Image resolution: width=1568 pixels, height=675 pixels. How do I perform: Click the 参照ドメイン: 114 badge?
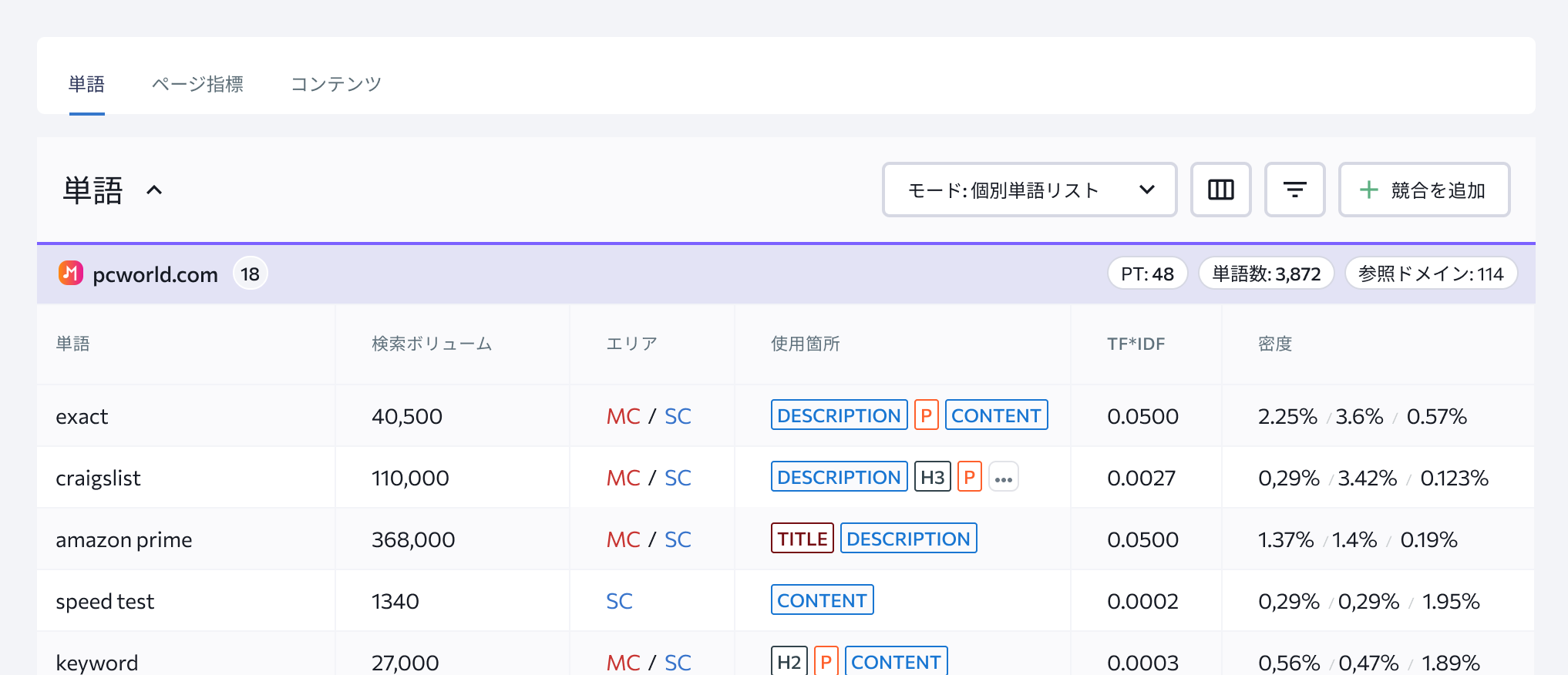(1431, 274)
